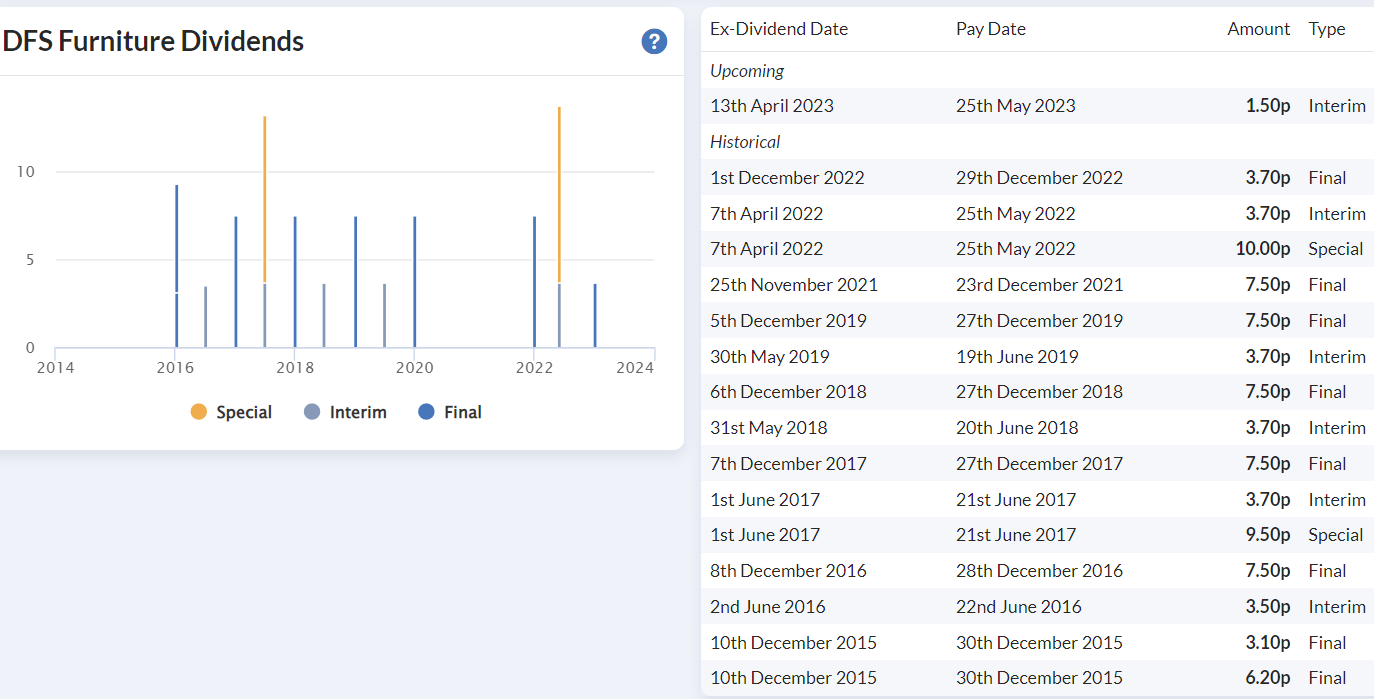Click the 2014 x-axis label
This screenshot has height=699, width=1374.
coord(55,368)
